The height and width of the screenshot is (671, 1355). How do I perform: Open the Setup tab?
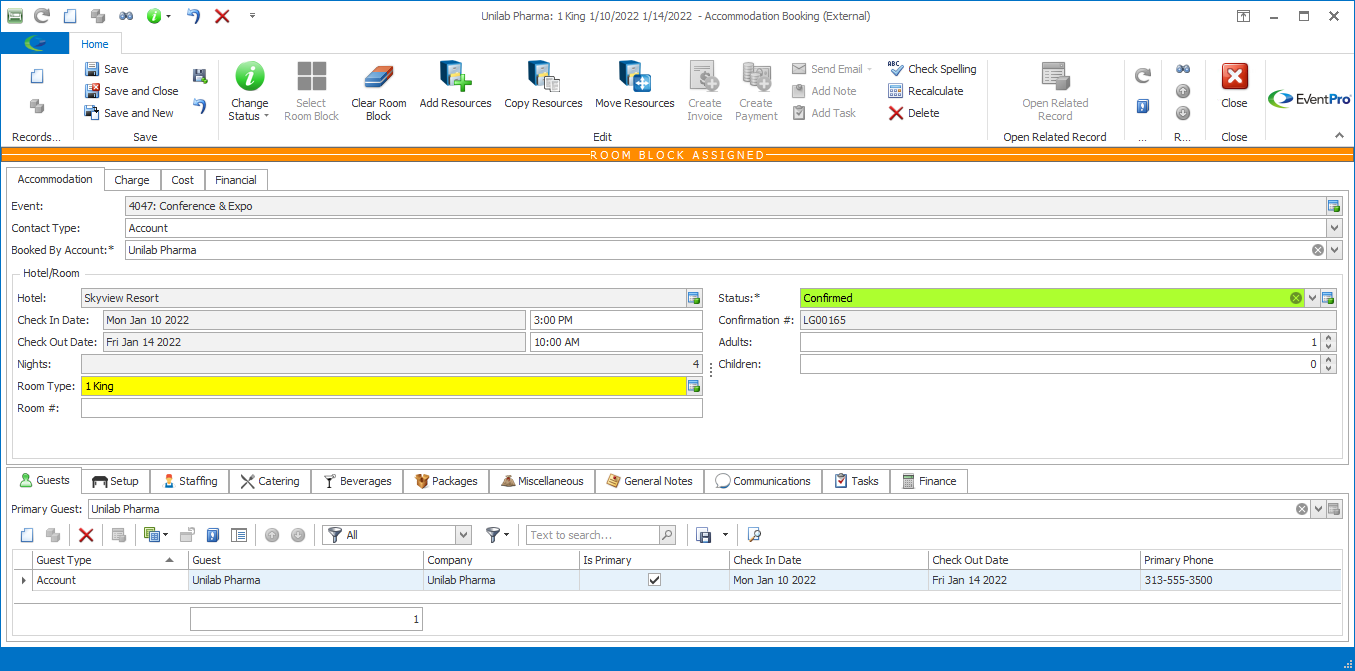click(x=115, y=481)
